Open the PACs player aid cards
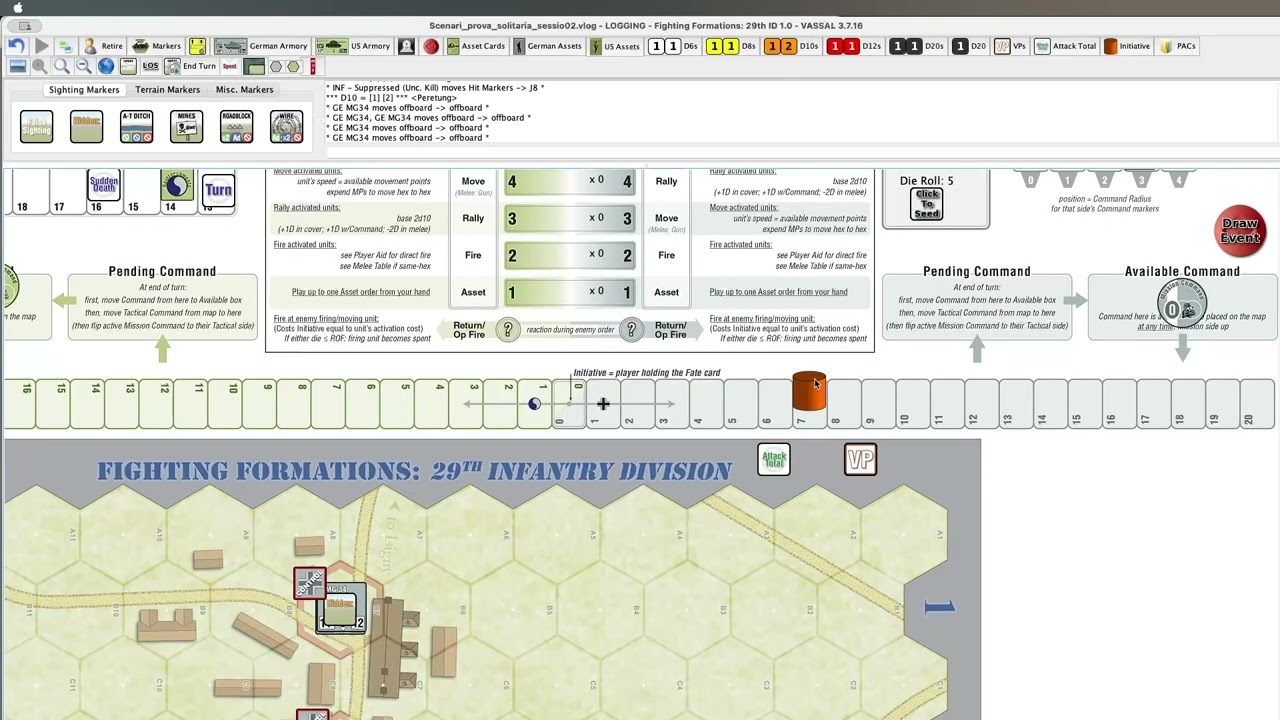Viewport: 1280px width, 720px height. coord(1177,46)
